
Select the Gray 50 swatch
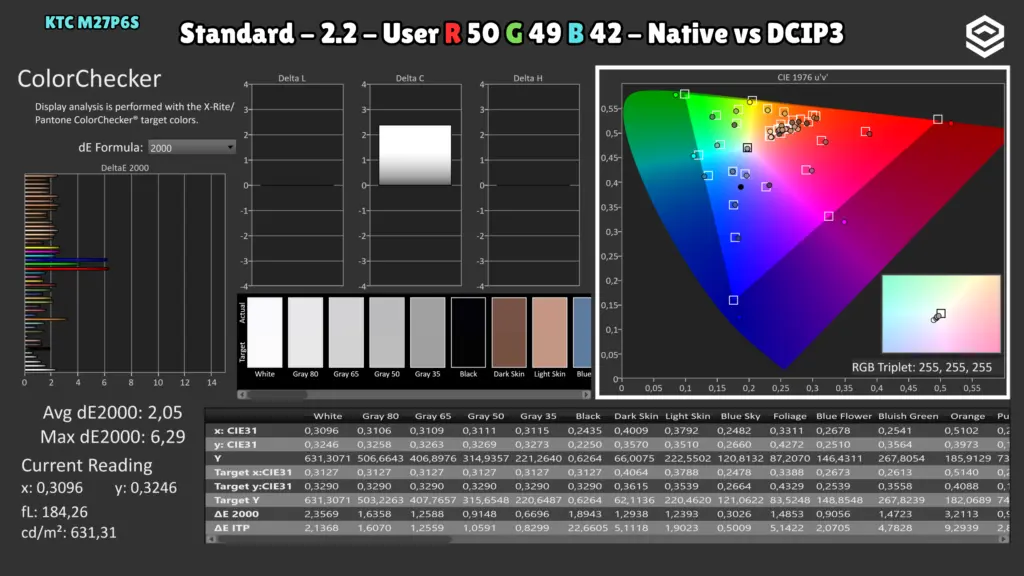point(387,332)
